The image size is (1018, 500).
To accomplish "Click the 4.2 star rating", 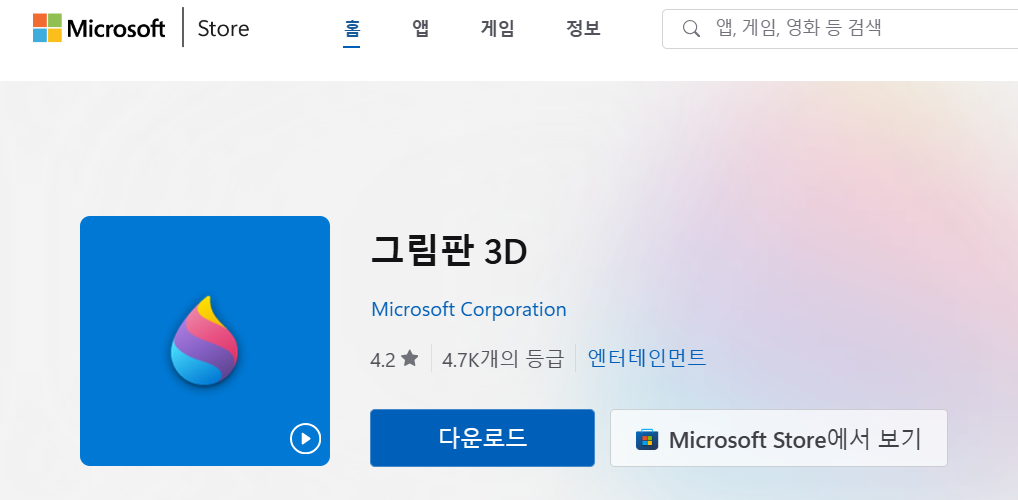I will point(394,359).
